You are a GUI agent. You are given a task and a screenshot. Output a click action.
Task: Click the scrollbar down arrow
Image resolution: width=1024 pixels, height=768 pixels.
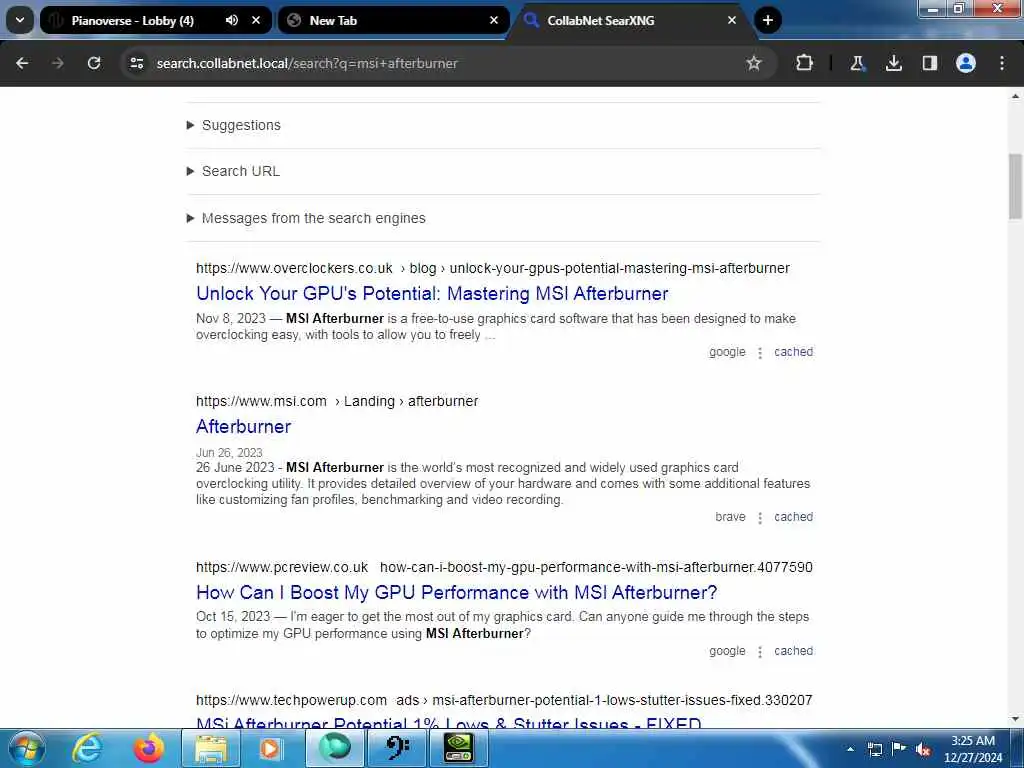pyautogui.click(x=1015, y=719)
